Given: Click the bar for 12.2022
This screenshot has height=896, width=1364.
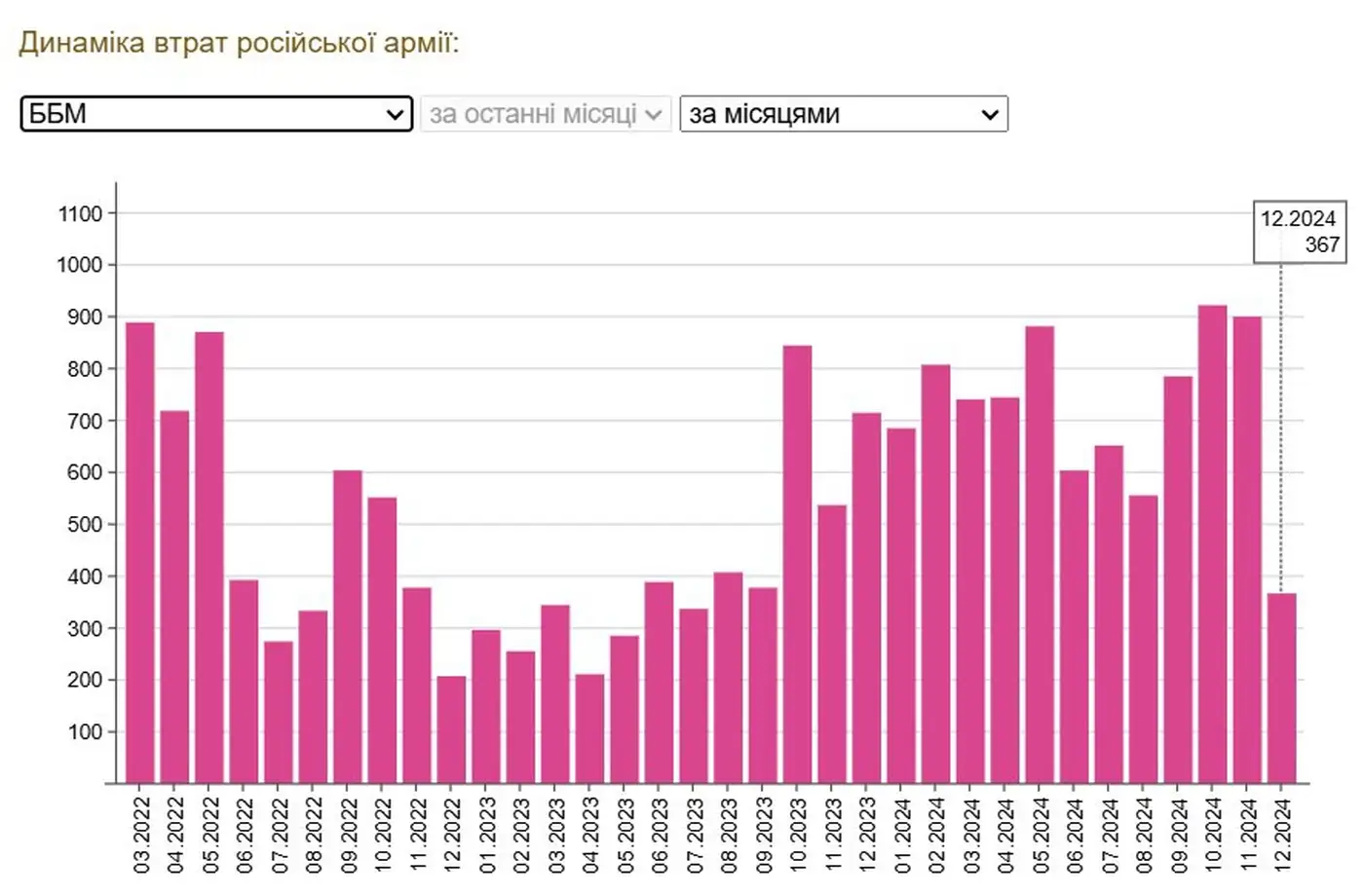Looking at the screenshot, I should pyautogui.click(x=451, y=729).
